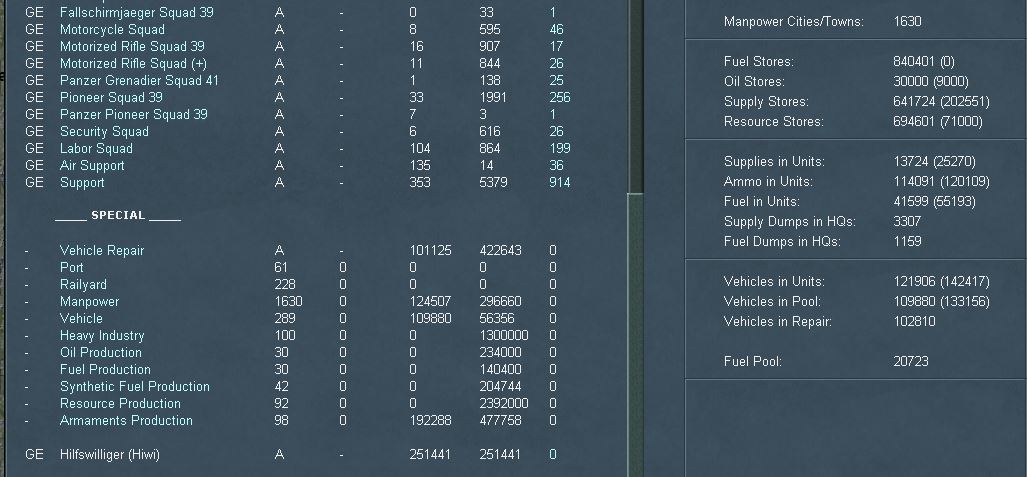Click the Port row label
The width and height of the screenshot is (1027, 477).
click(x=71, y=267)
